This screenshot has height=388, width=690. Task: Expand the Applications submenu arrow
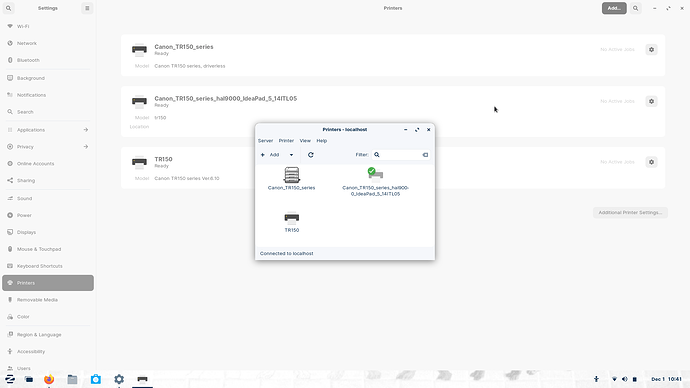[86, 130]
